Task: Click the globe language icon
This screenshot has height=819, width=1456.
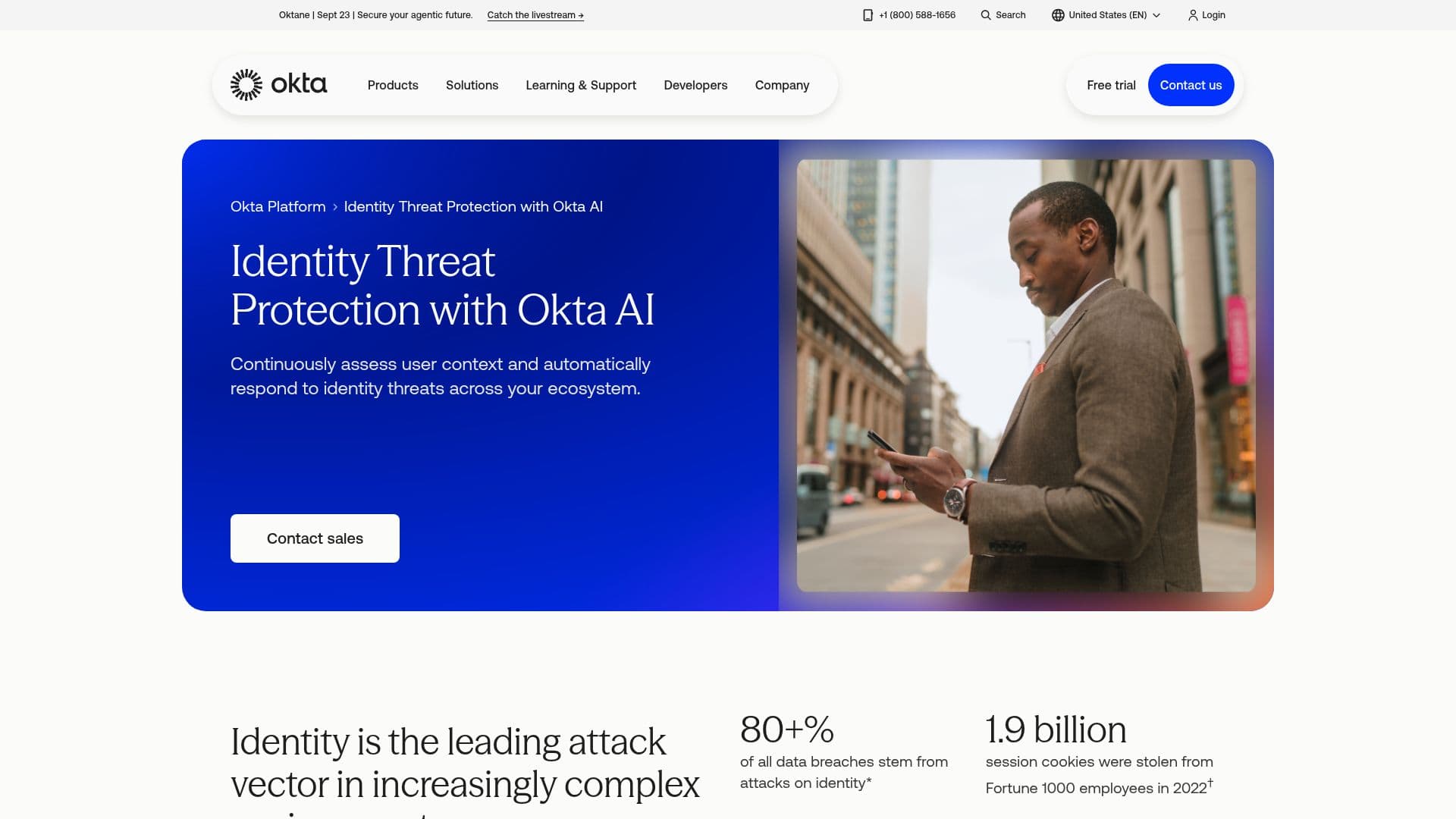Action: [x=1058, y=15]
